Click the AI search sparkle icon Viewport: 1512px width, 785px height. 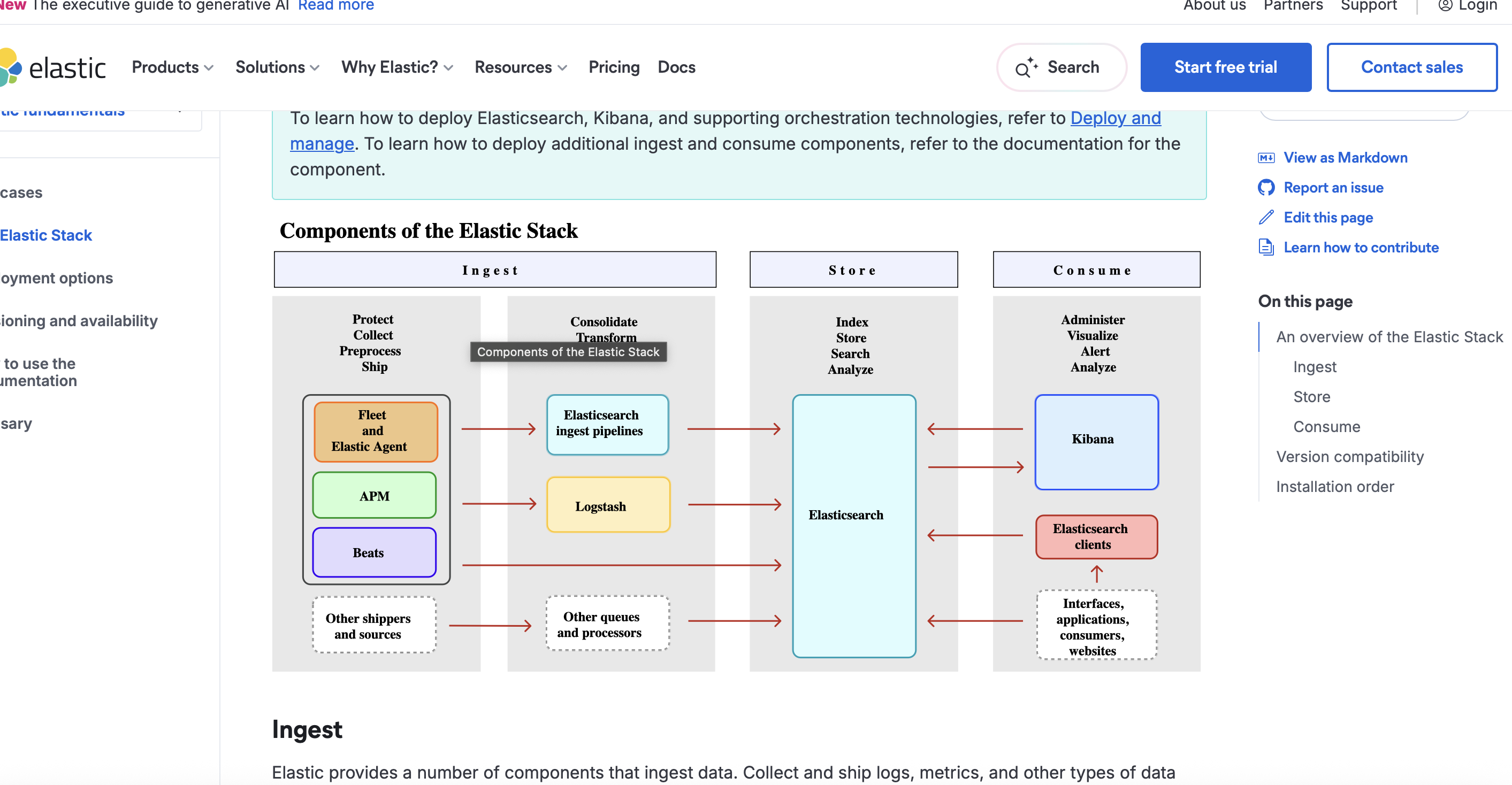tap(1026, 67)
